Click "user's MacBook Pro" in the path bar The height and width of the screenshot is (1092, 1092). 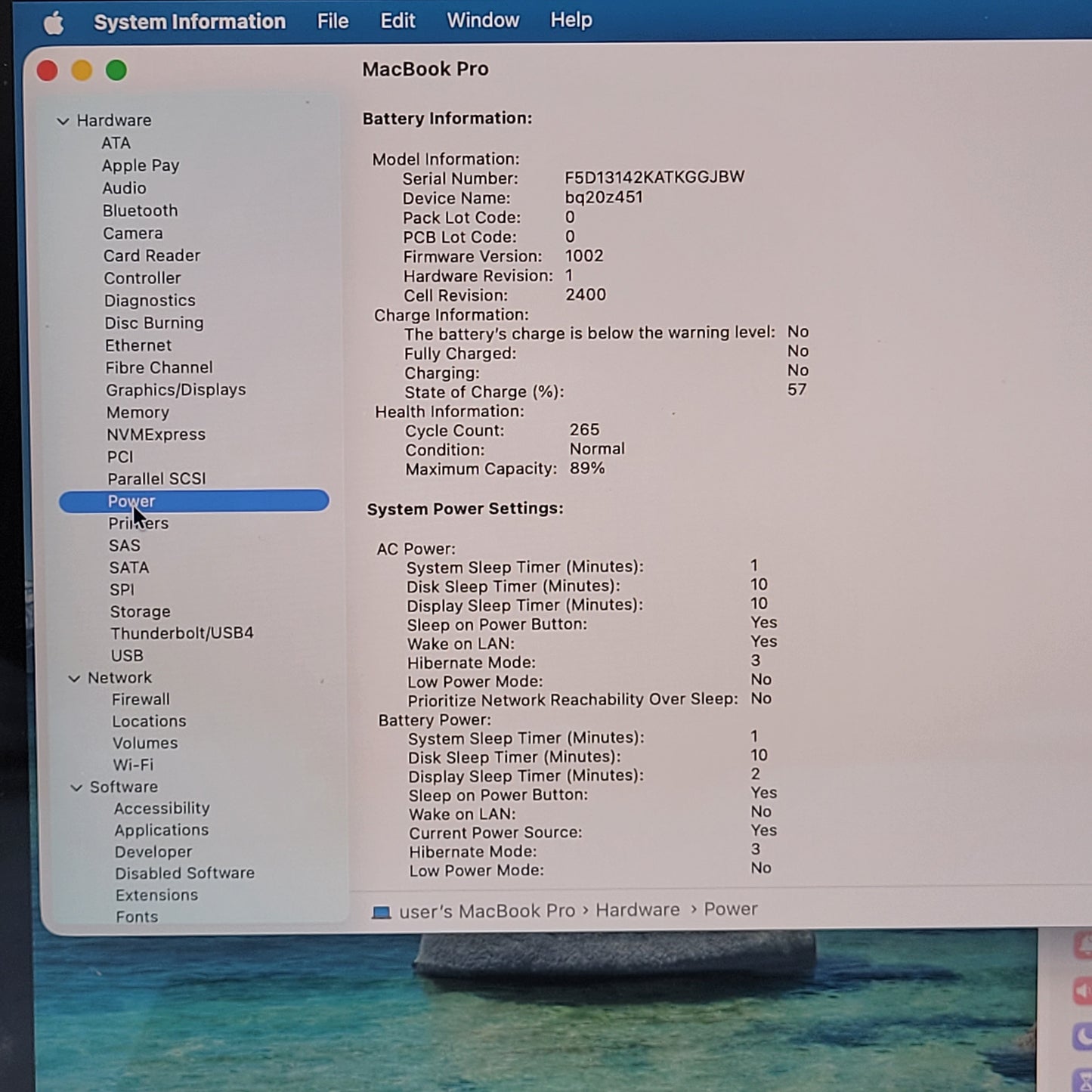pos(487,911)
